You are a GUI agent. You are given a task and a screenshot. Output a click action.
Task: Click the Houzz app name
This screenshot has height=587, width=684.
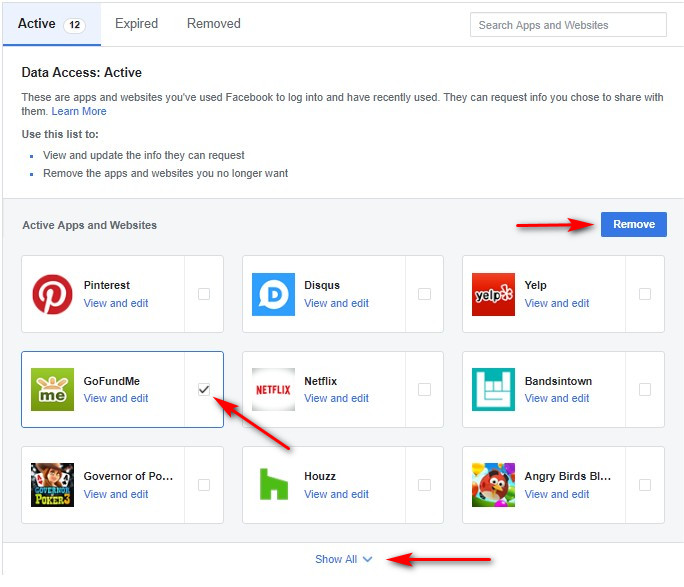[320, 476]
